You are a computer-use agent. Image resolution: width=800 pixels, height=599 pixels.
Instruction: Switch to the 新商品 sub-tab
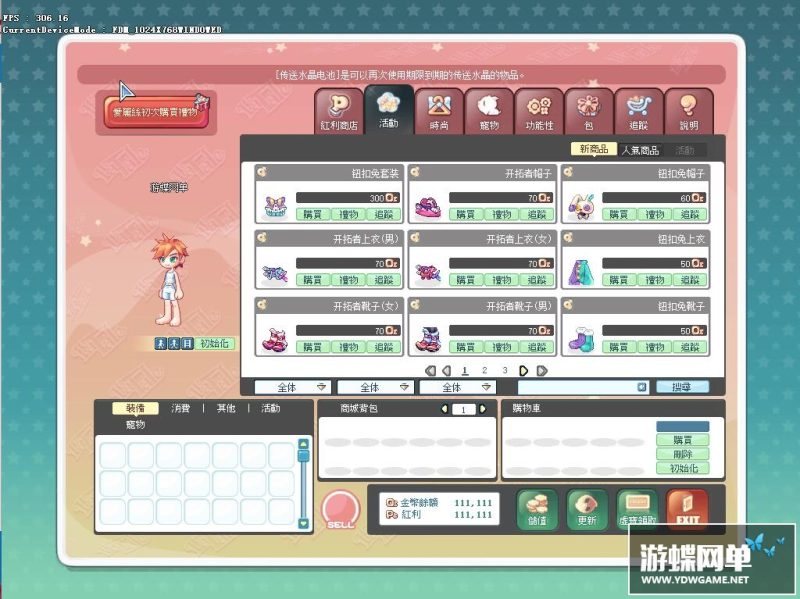point(593,149)
